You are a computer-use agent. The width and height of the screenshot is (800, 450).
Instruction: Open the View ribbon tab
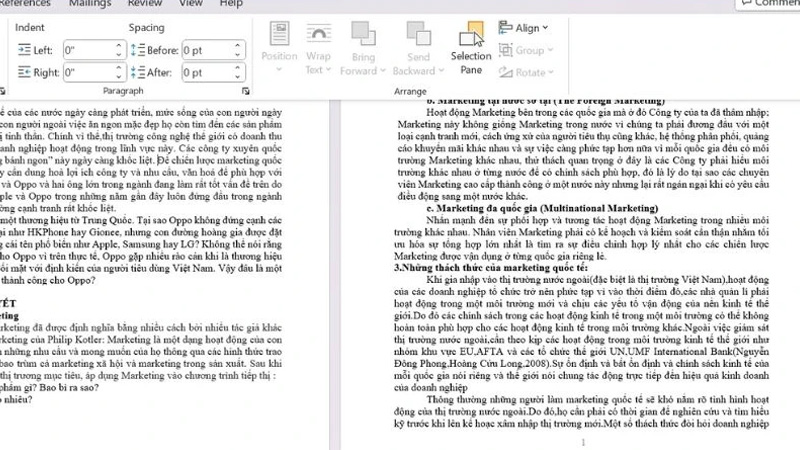pyautogui.click(x=191, y=4)
